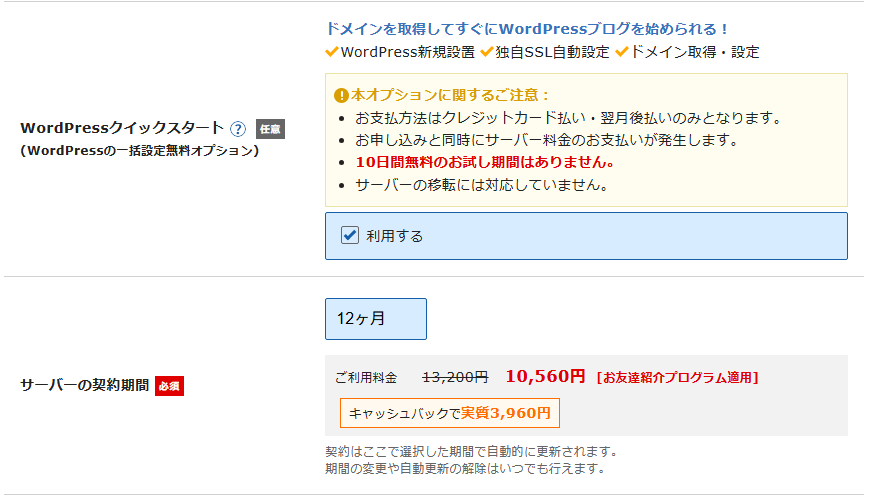876x498 pixels.
Task: Uncheck the 利用する checkbox
Action: click(x=350, y=236)
